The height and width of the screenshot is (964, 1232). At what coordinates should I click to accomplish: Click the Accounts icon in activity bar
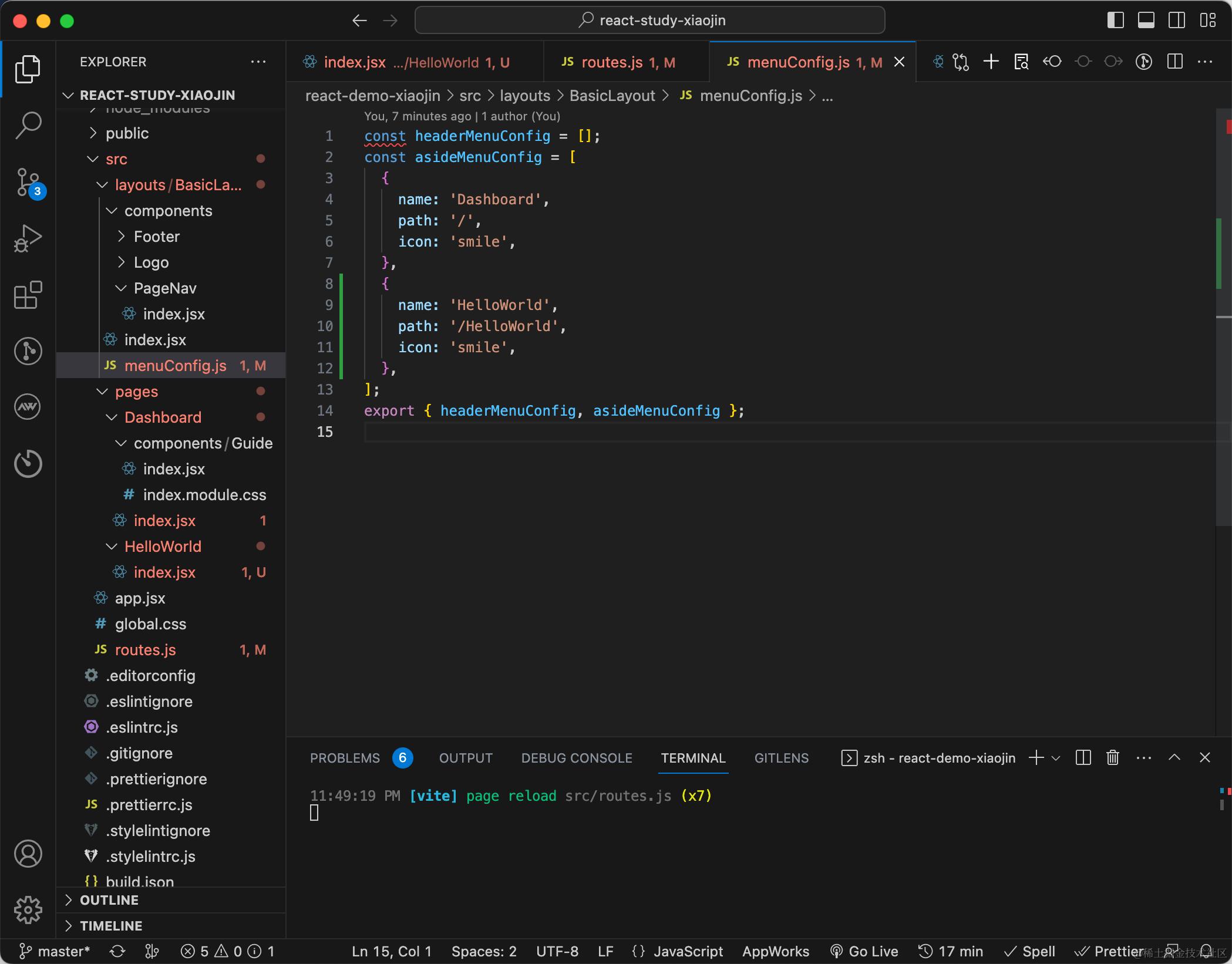coord(28,854)
